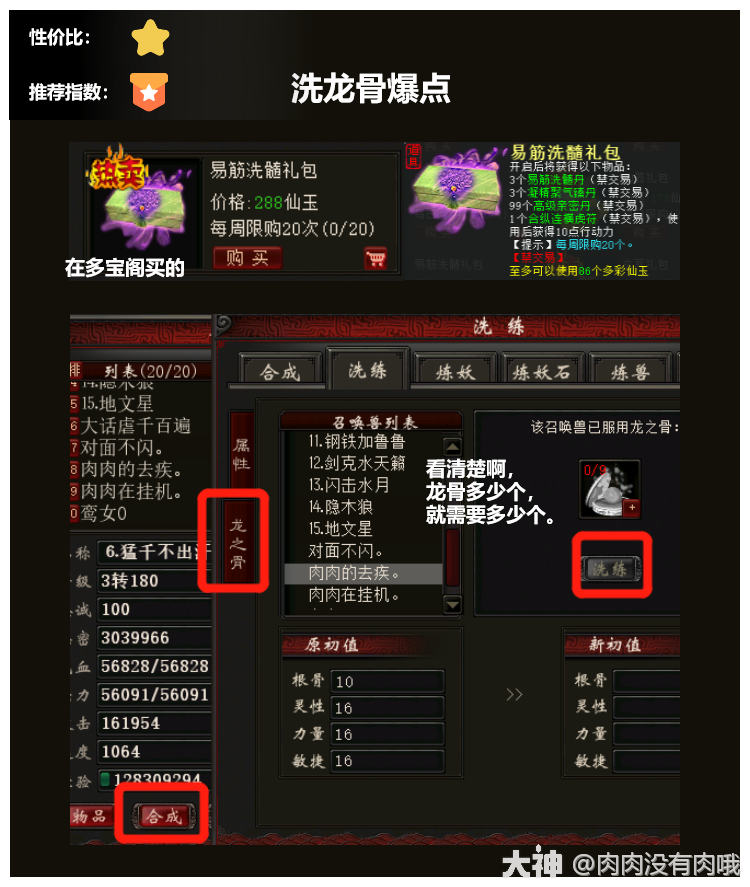Click the tooltip gift box illustration
Screen dimensions: 750x887
click(x=455, y=190)
